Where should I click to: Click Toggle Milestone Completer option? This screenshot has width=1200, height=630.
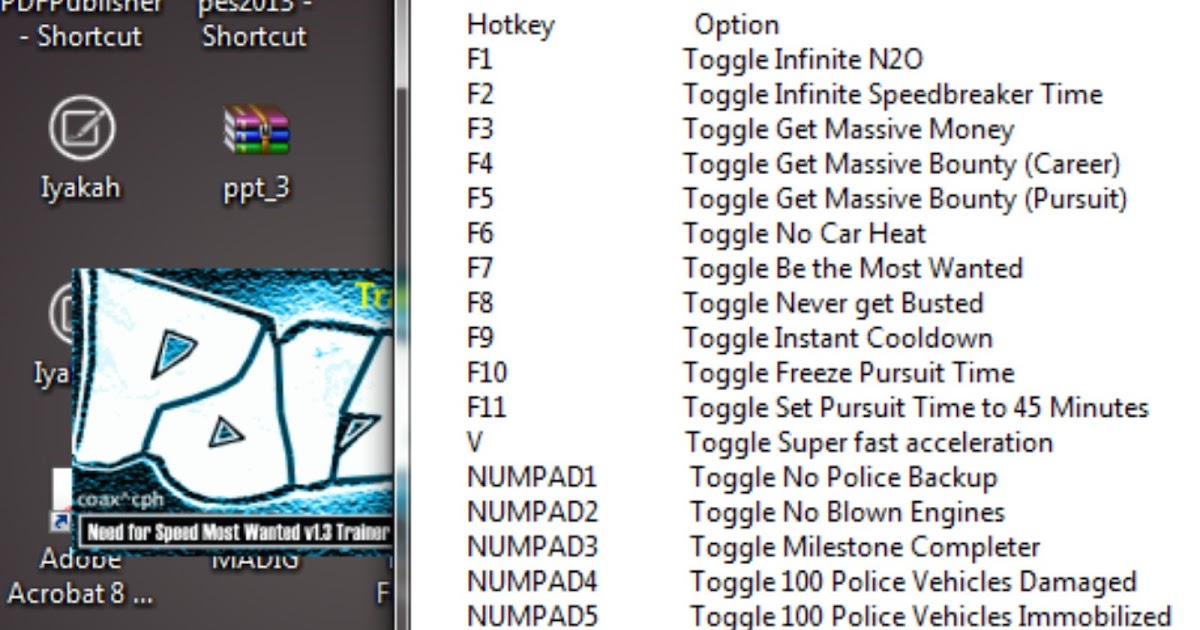865,547
